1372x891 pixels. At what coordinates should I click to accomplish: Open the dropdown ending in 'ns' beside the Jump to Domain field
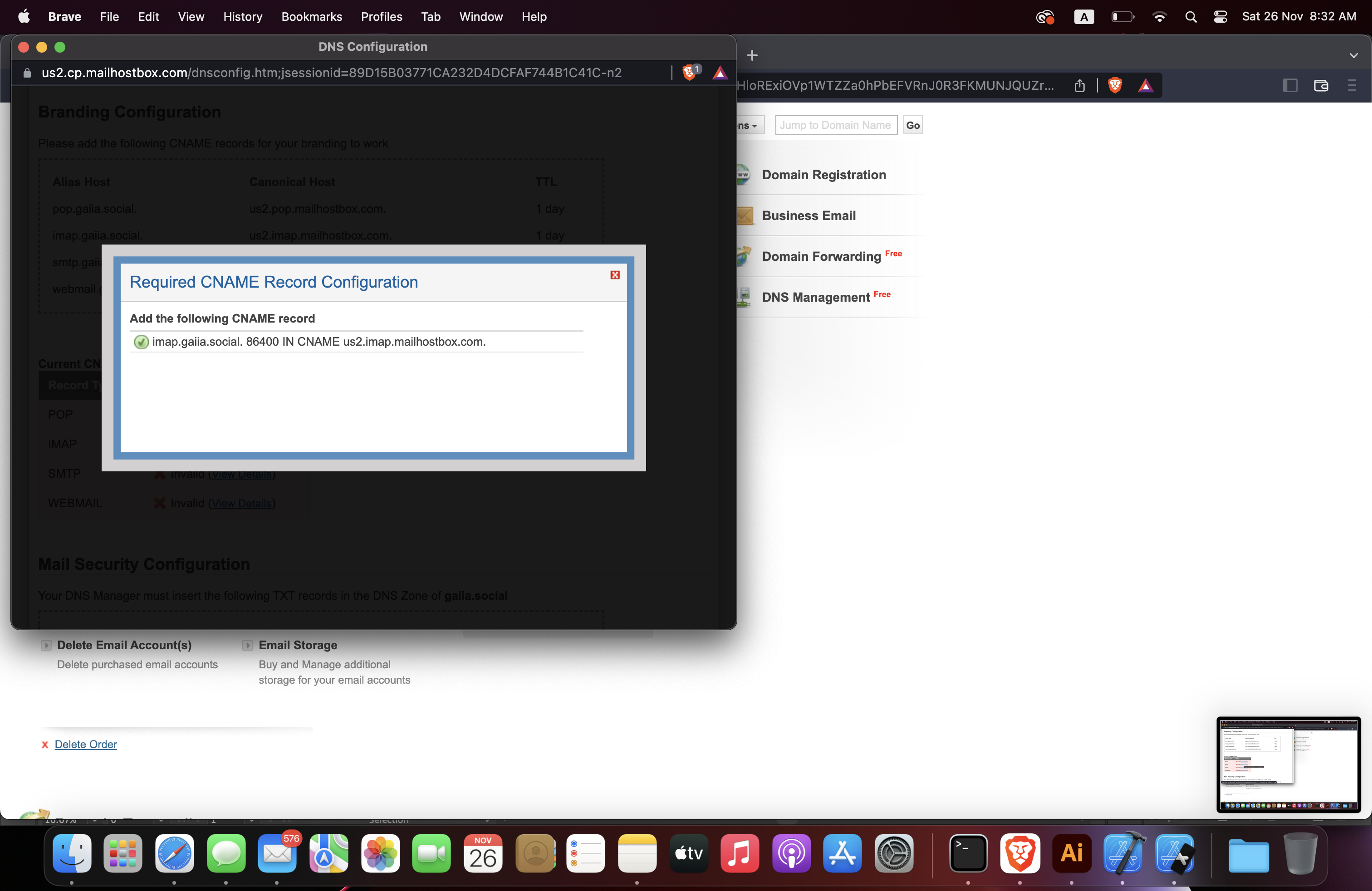(750, 125)
